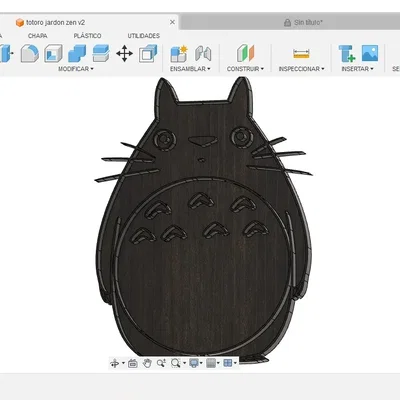Click the Insert McMaster-Carr component icon
Image resolution: width=400 pixels, height=400 pixels.
(347, 53)
